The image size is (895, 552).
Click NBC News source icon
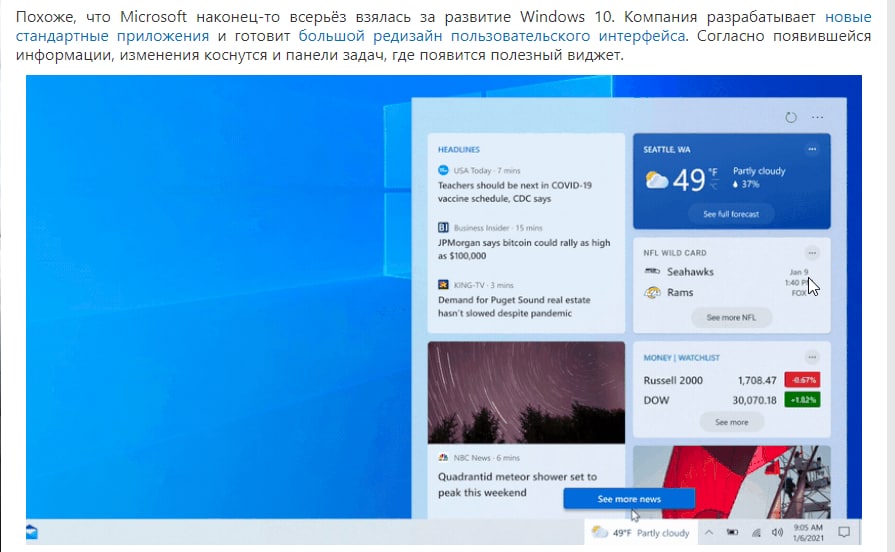pos(443,458)
